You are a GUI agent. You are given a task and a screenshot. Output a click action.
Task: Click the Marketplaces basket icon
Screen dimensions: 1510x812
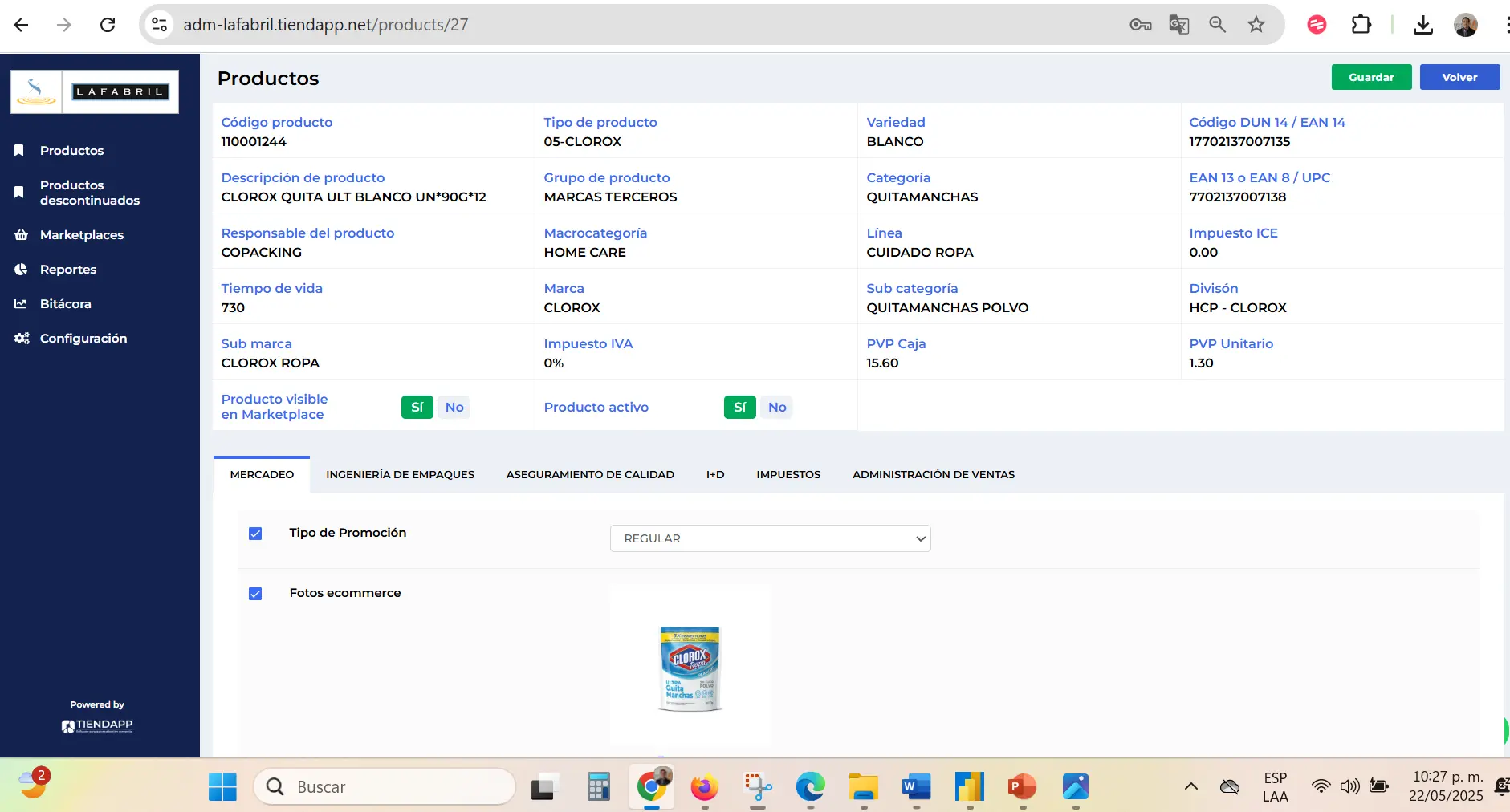pos(21,235)
